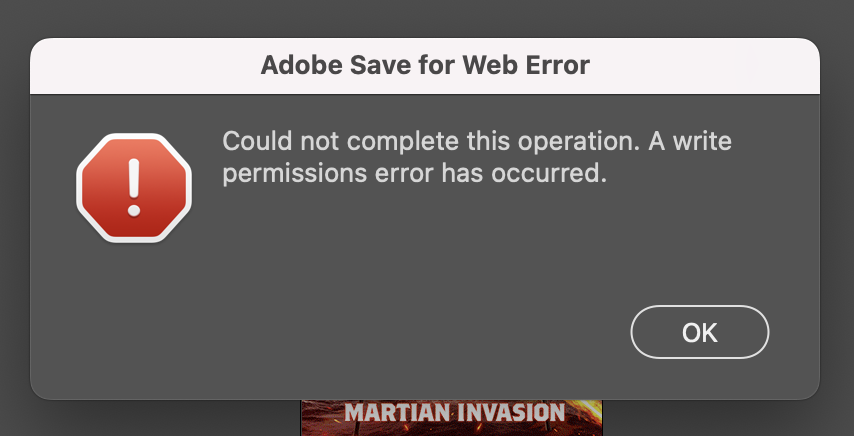Click the dimmed background left of the thumbnail

click(x=150, y=418)
